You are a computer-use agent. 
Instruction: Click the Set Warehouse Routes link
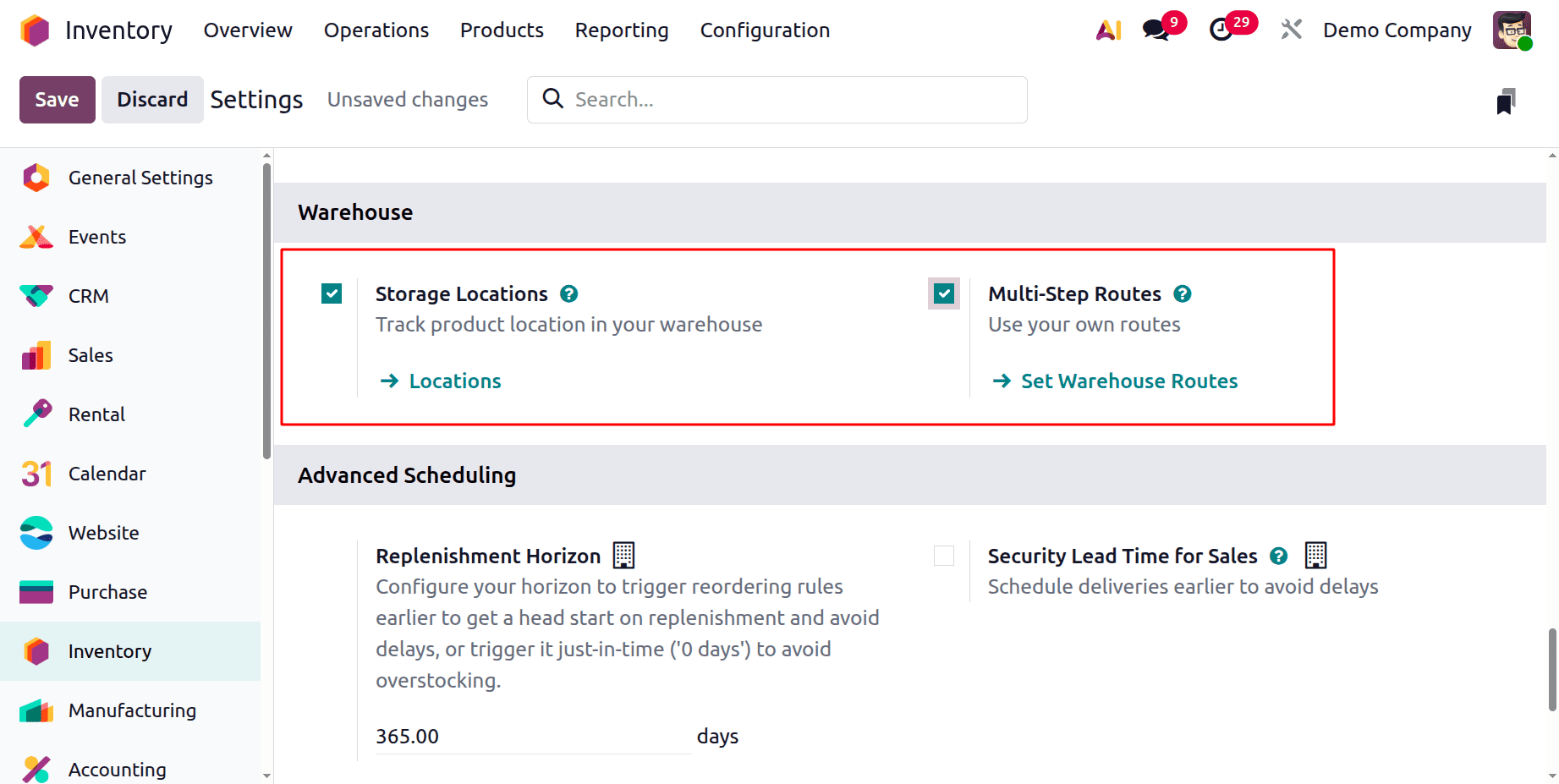[x=1128, y=381]
